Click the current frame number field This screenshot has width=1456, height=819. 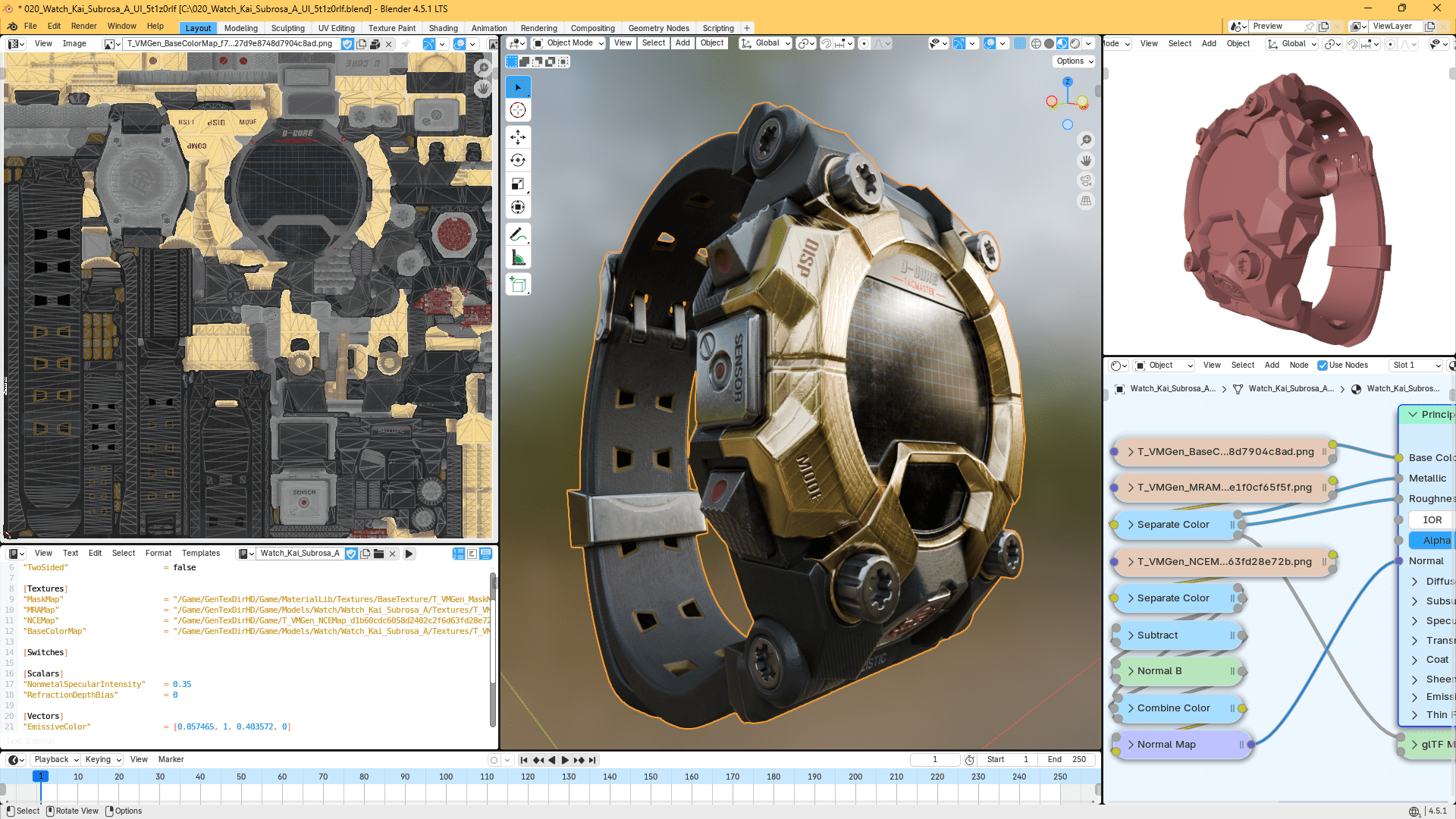(935, 760)
